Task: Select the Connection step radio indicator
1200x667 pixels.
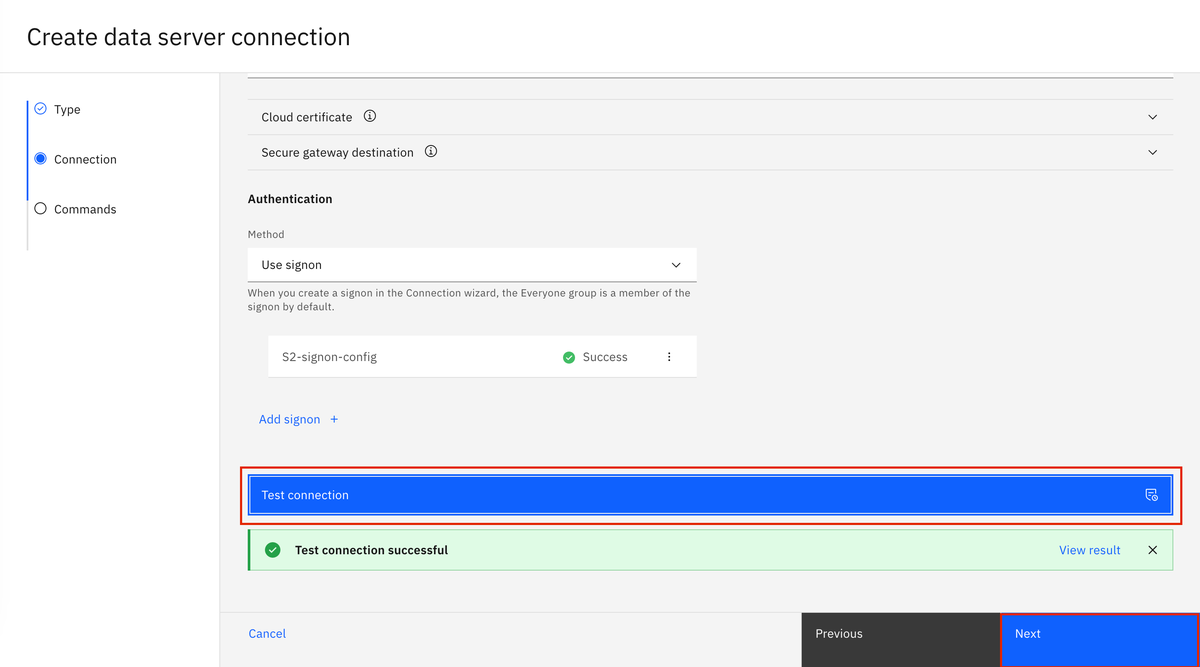Action: click(x=40, y=158)
